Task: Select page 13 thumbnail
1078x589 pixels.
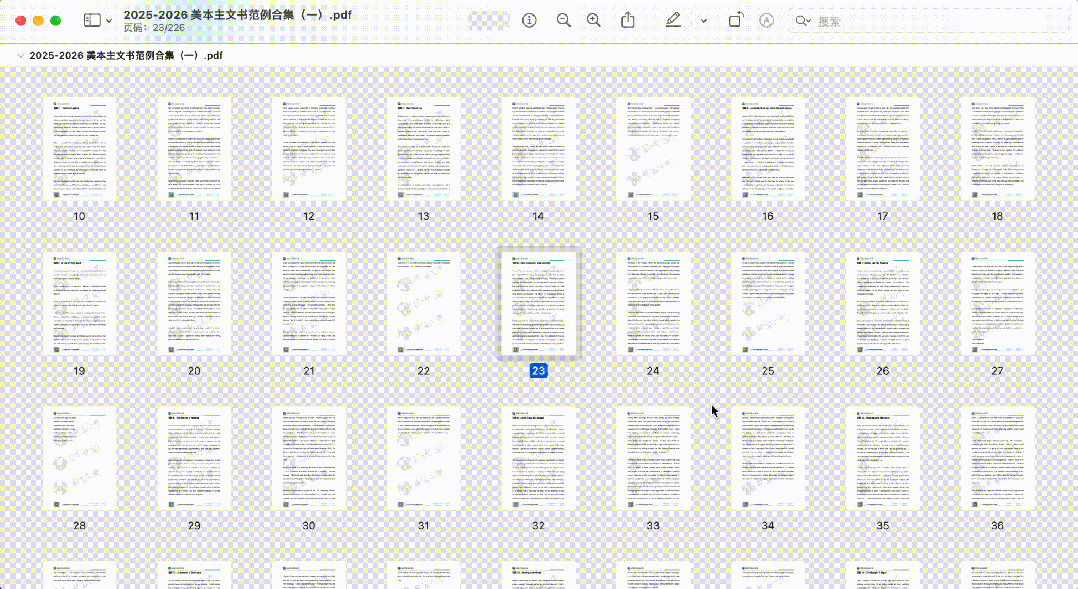Action: coord(424,149)
